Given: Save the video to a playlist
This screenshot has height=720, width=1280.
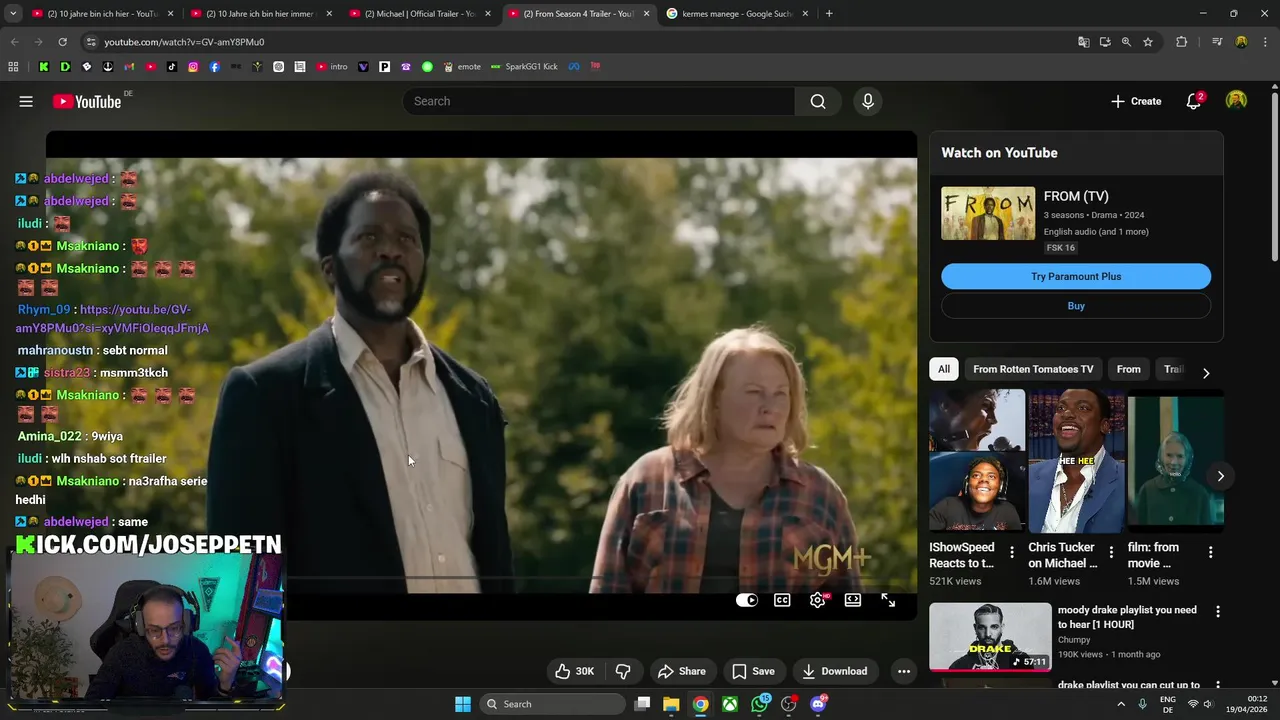Looking at the screenshot, I should (x=753, y=671).
